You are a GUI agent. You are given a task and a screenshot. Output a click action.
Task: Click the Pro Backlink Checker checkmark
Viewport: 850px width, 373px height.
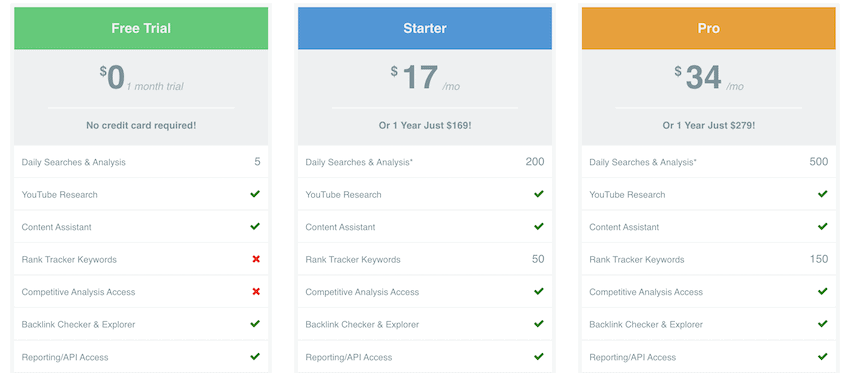click(x=823, y=324)
